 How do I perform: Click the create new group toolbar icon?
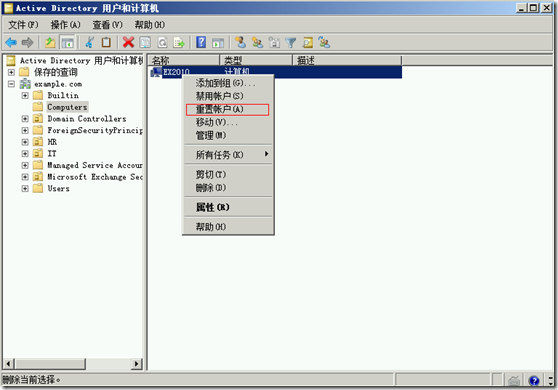(x=257, y=43)
